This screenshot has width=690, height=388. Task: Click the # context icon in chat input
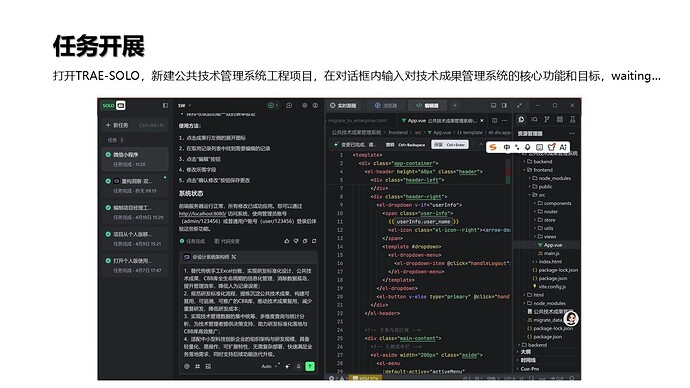(198, 366)
